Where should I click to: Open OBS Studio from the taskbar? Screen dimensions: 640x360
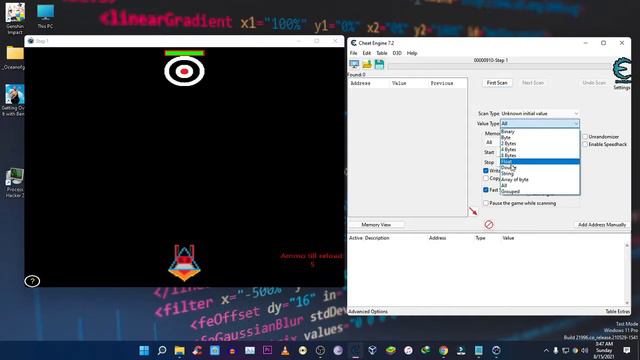320,350
